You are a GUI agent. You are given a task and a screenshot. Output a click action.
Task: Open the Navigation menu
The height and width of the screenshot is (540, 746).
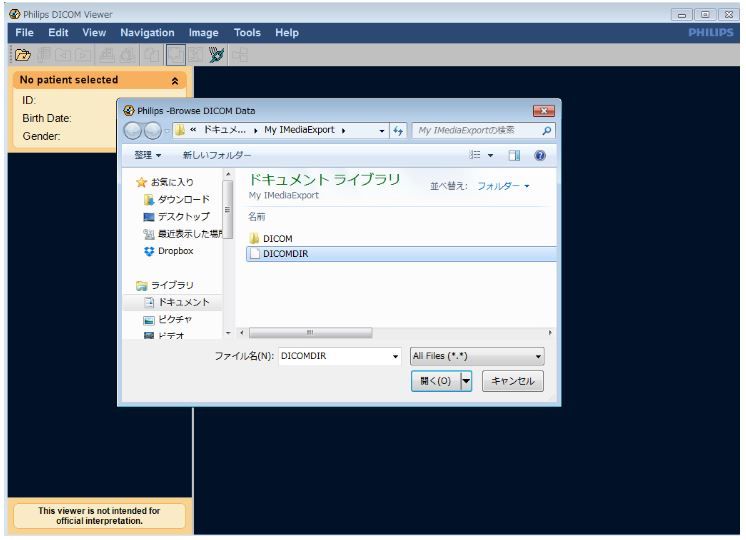click(147, 33)
